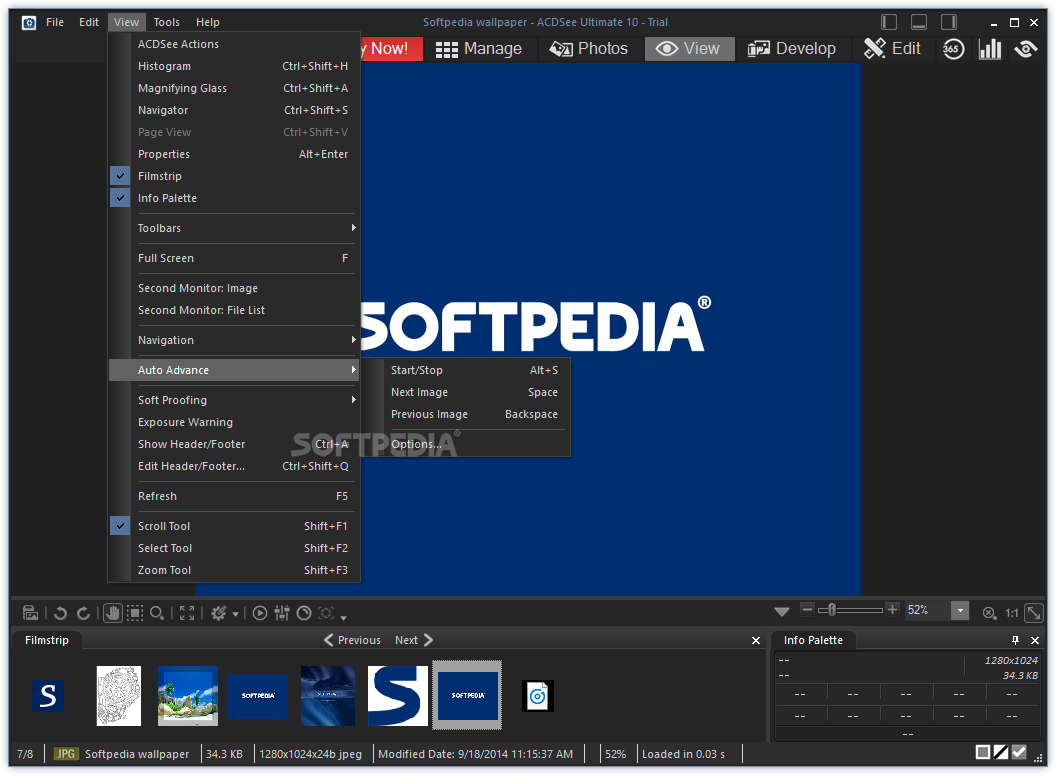The width and height of the screenshot is (1056, 775).
Task: Click the 1:1 actual size button
Action: [1012, 613]
